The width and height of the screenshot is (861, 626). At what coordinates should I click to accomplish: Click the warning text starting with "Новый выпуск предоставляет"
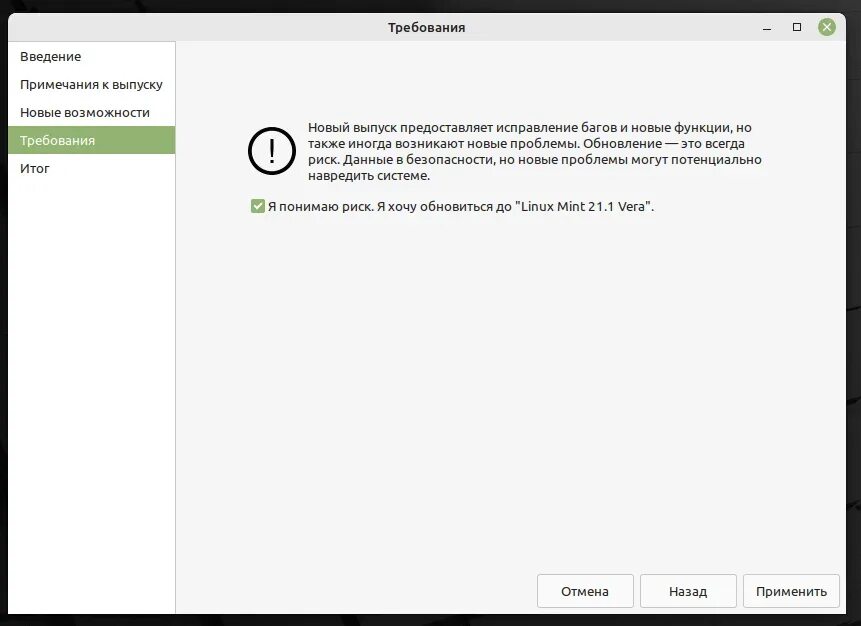(x=534, y=152)
